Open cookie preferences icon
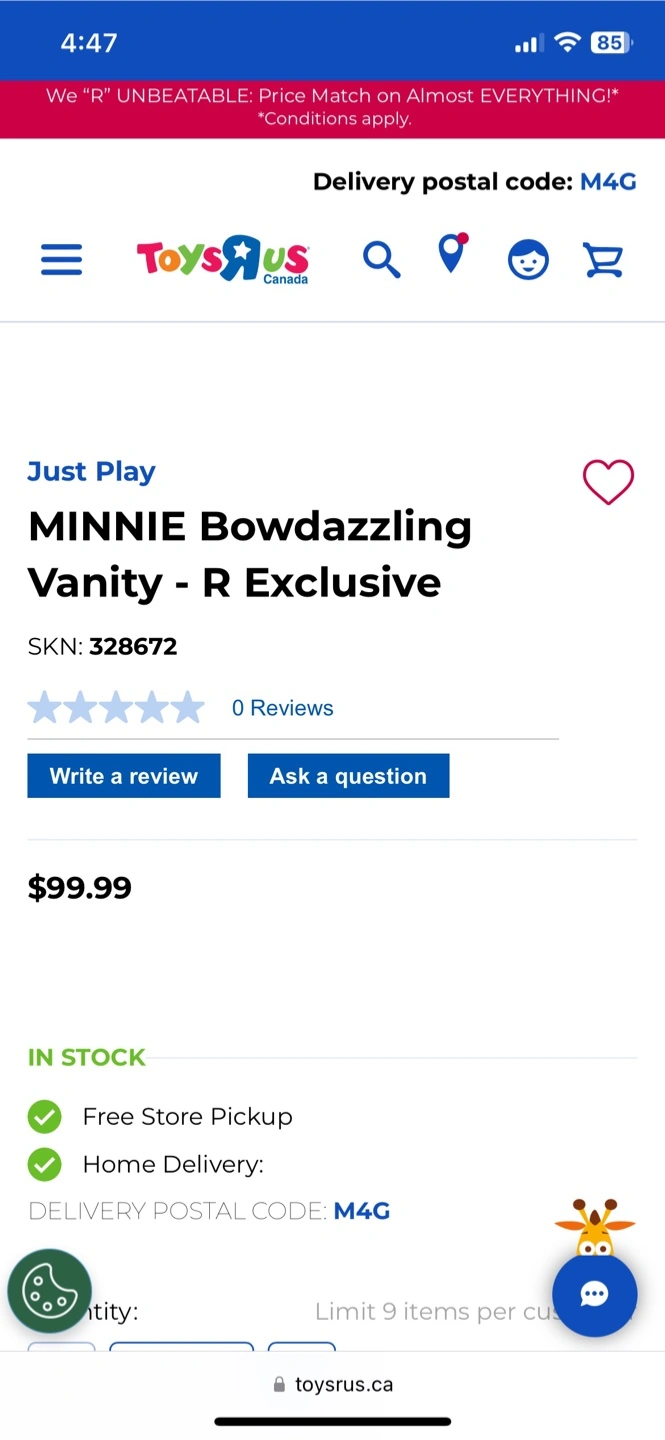Viewport: 665px width, 1440px height. (x=50, y=1291)
